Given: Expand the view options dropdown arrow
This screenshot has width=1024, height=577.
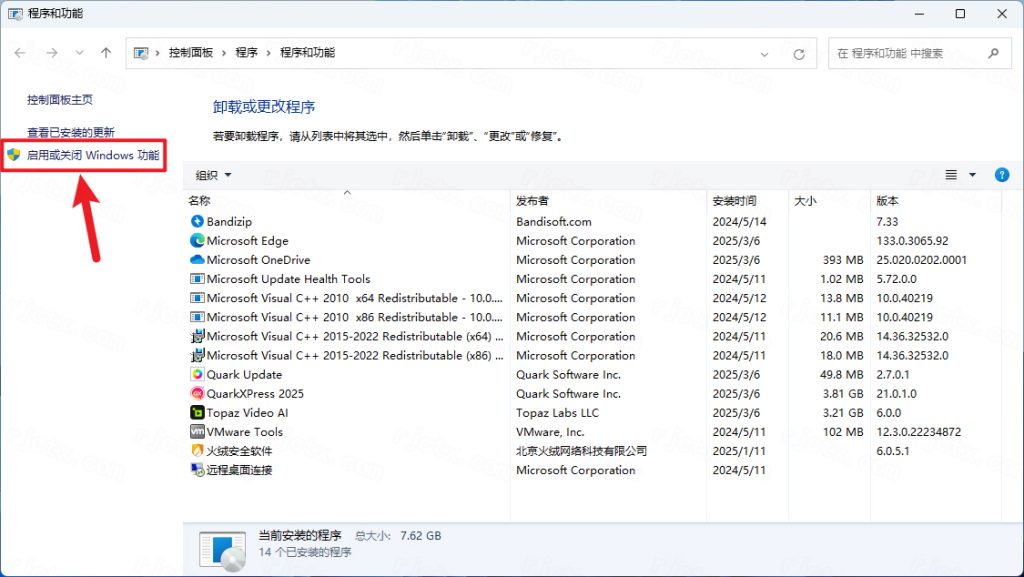Looking at the screenshot, I should coord(973,175).
